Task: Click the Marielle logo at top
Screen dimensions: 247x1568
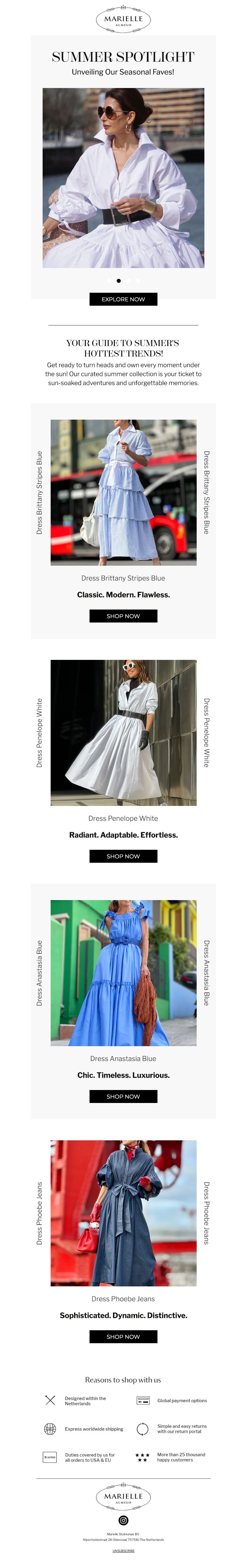Action: point(124,19)
